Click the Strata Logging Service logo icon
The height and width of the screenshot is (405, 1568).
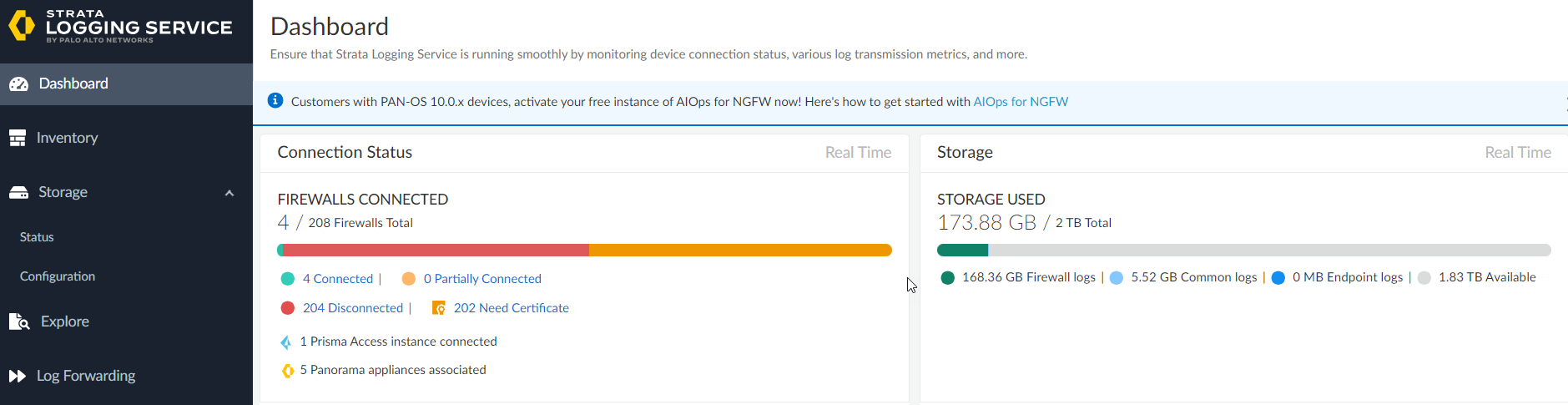point(22,26)
